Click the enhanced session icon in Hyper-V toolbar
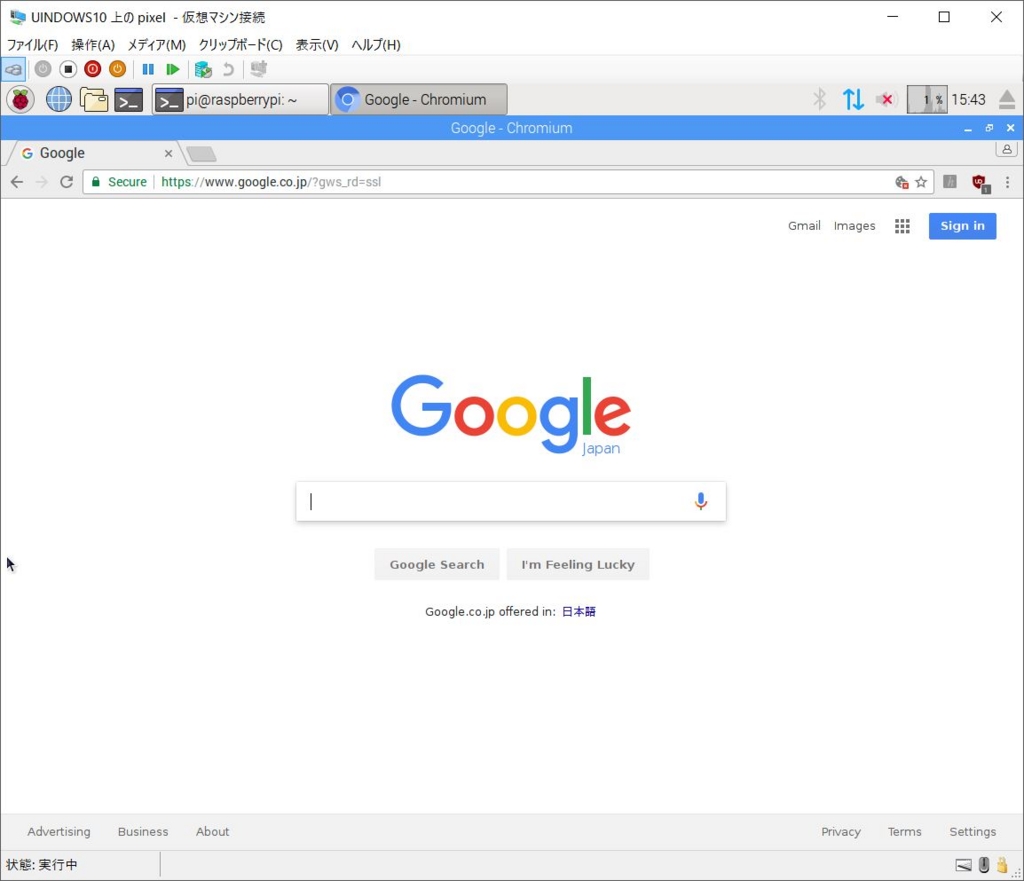Image resolution: width=1024 pixels, height=881 pixels. [x=259, y=69]
